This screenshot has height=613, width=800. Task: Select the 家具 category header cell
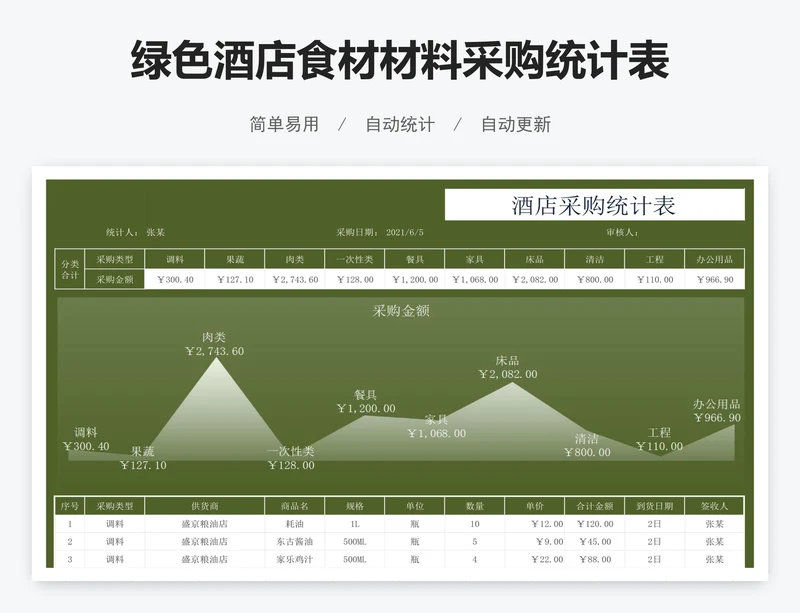(x=475, y=259)
